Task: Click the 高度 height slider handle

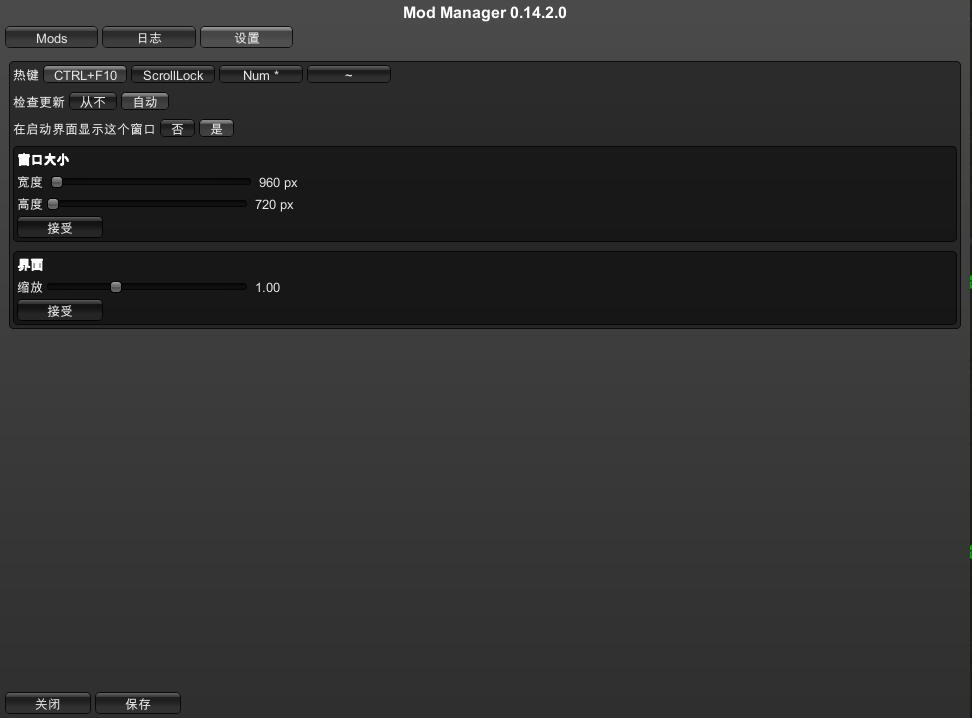Action: click(53, 204)
